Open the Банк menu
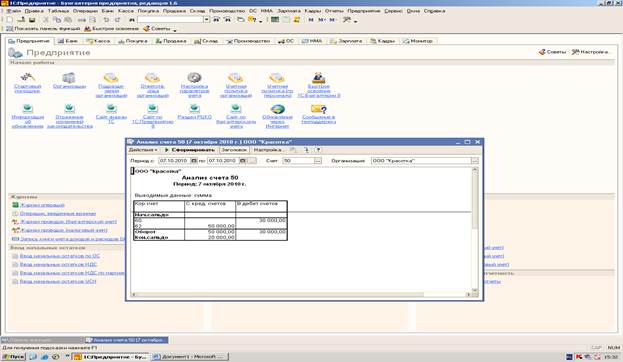This screenshot has height=362, width=623. (x=107, y=11)
